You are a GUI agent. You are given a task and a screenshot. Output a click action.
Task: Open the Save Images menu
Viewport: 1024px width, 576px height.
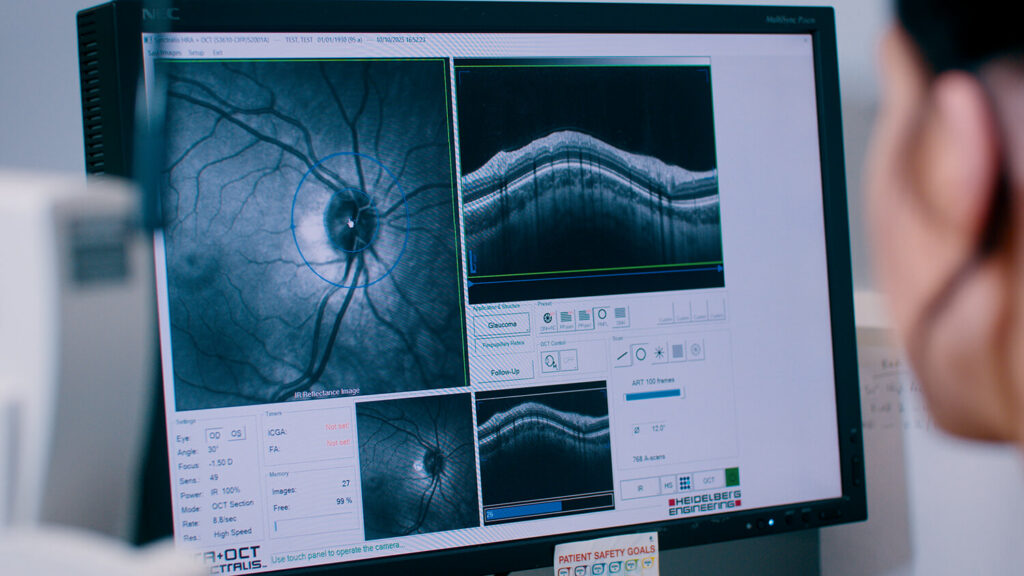tap(163, 52)
